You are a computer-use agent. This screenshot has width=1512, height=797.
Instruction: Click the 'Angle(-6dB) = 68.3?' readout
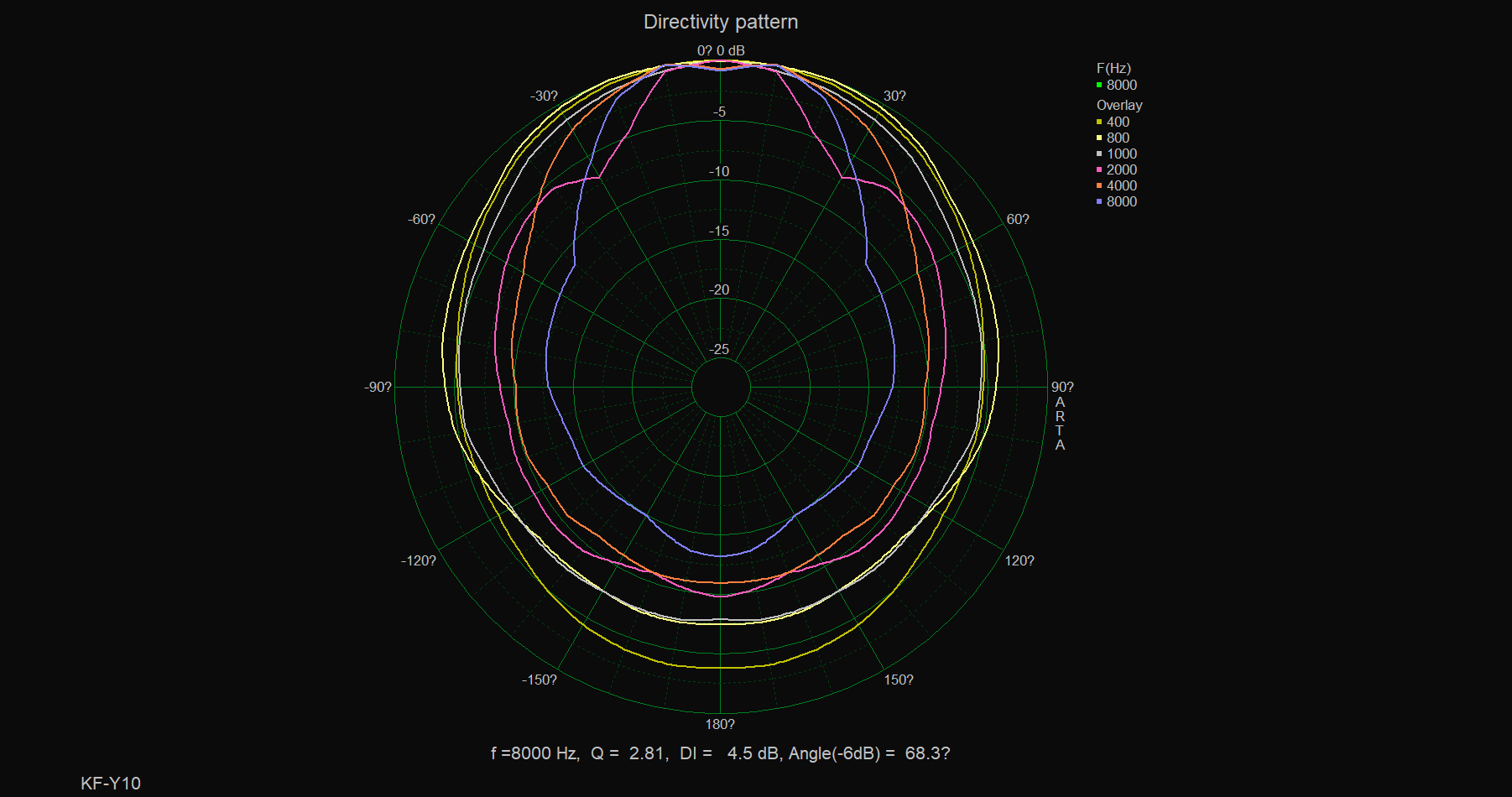pyautogui.click(x=869, y=753)
